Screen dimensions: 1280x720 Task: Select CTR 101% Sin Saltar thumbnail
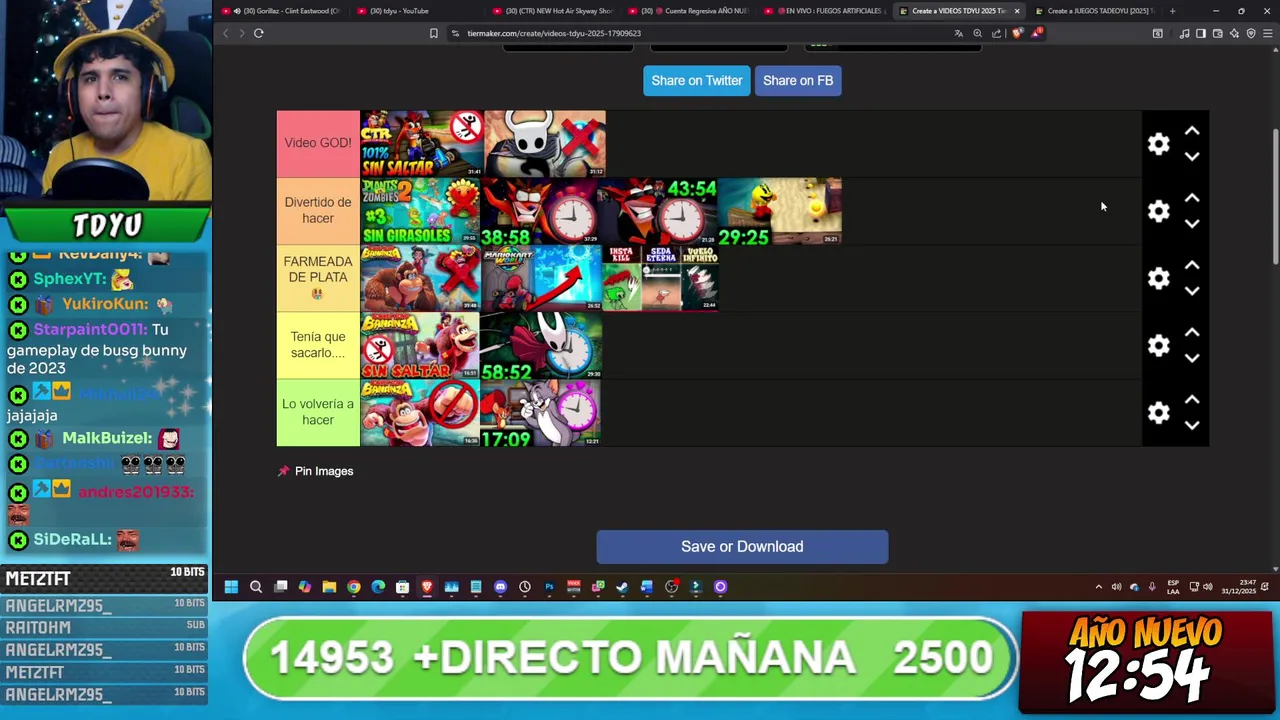[421, 144]
